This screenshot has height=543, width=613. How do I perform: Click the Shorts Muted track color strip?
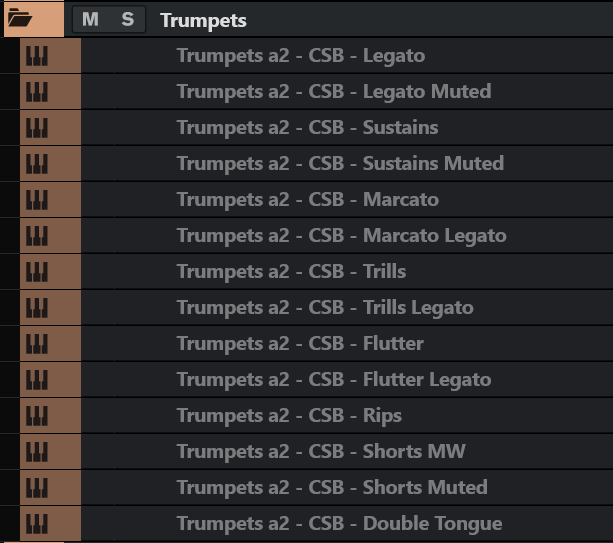(x=66, y=488)
